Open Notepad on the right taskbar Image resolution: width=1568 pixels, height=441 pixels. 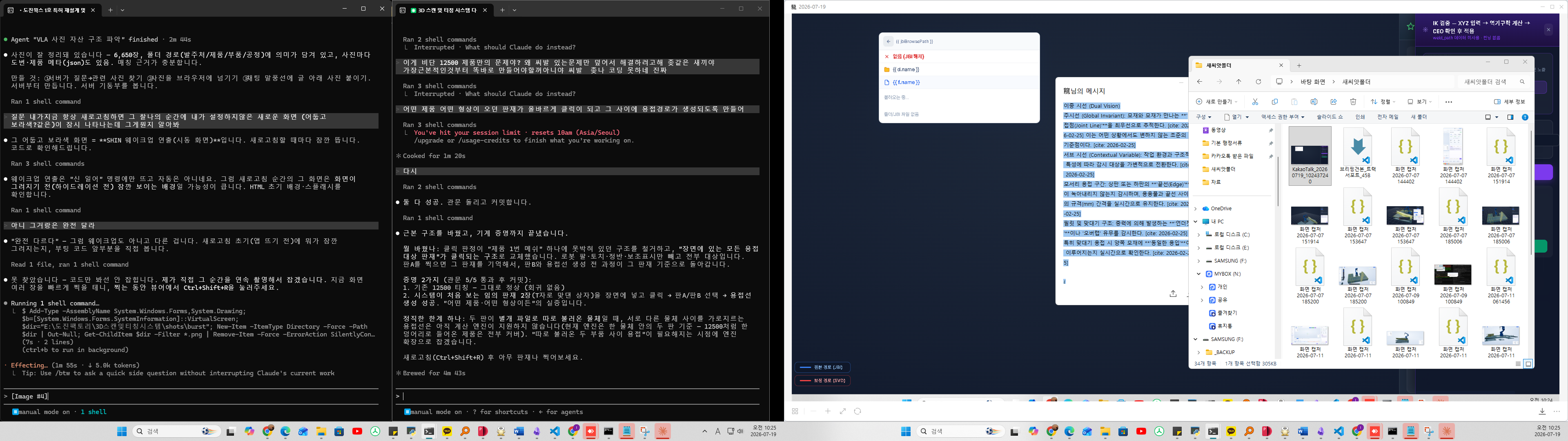coord(1410,431)
